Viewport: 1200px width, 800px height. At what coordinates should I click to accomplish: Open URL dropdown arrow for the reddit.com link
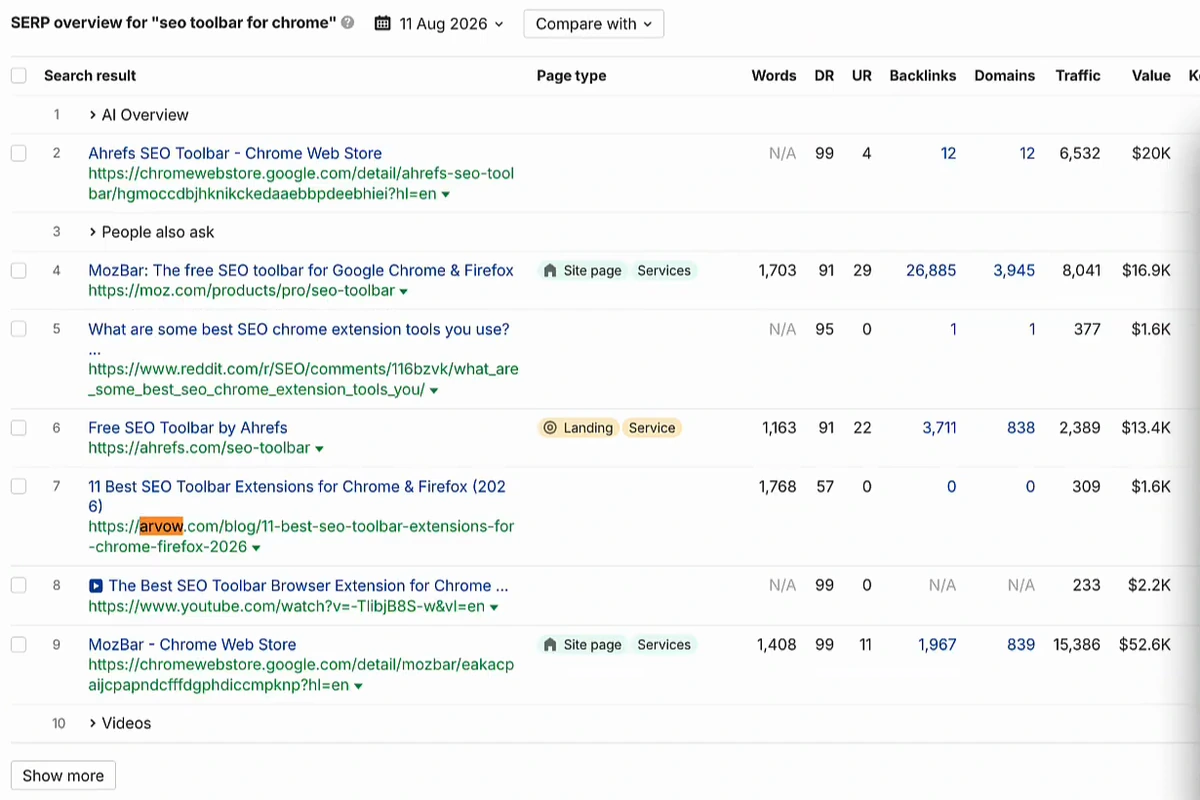pyautogui.click(x=434, y=391)
